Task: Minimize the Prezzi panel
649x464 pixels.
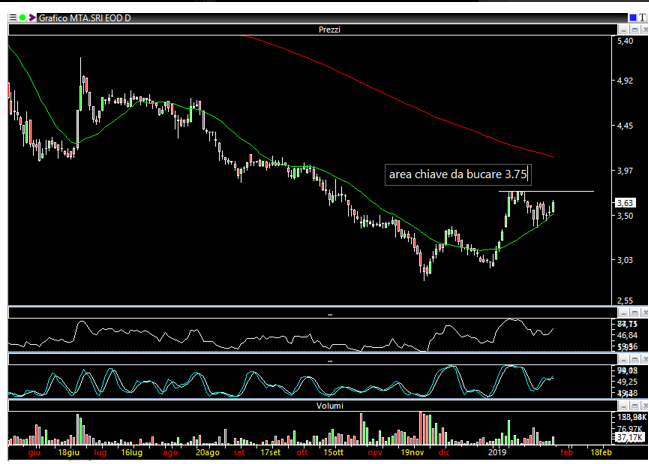Action: click(624, 30)
